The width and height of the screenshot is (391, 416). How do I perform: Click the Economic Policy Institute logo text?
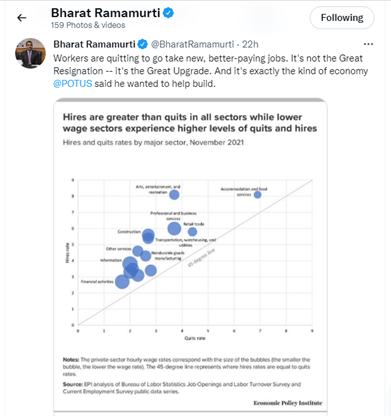(x=288, y=403)
